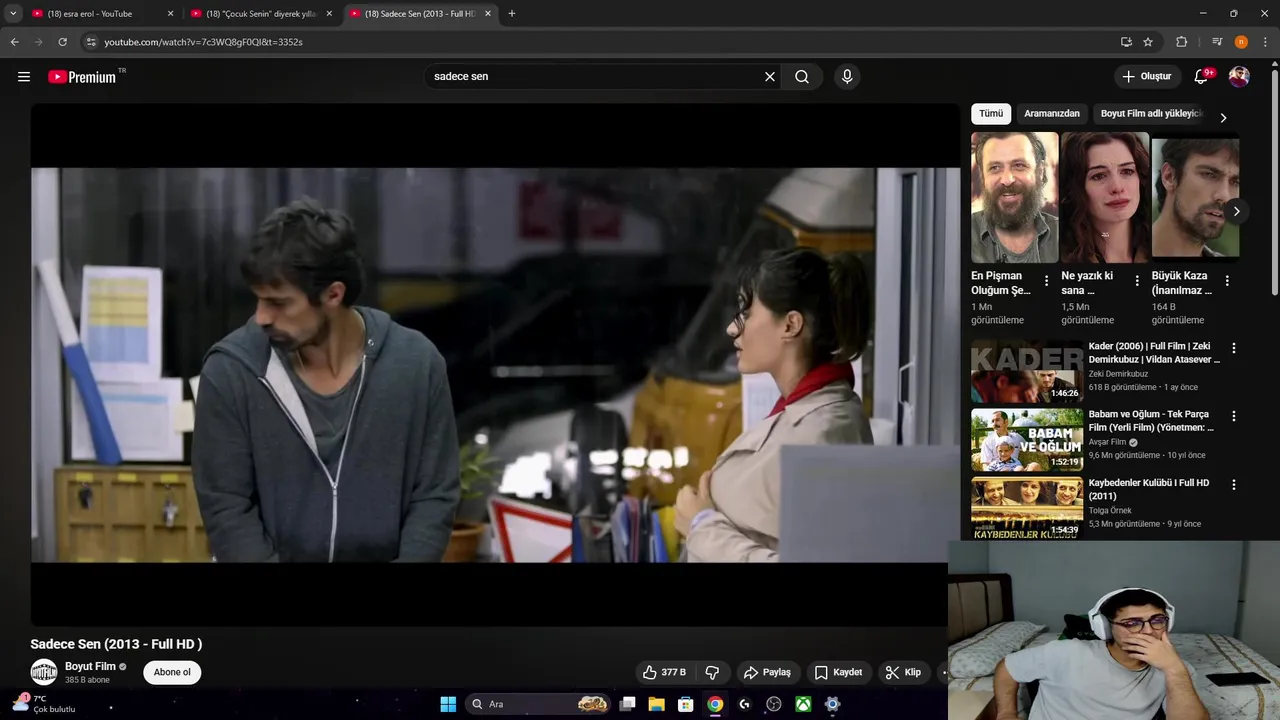Open options for Büyük Kaza short
This screenshot has width=1280, height=720.
(x=1227, y=281)
